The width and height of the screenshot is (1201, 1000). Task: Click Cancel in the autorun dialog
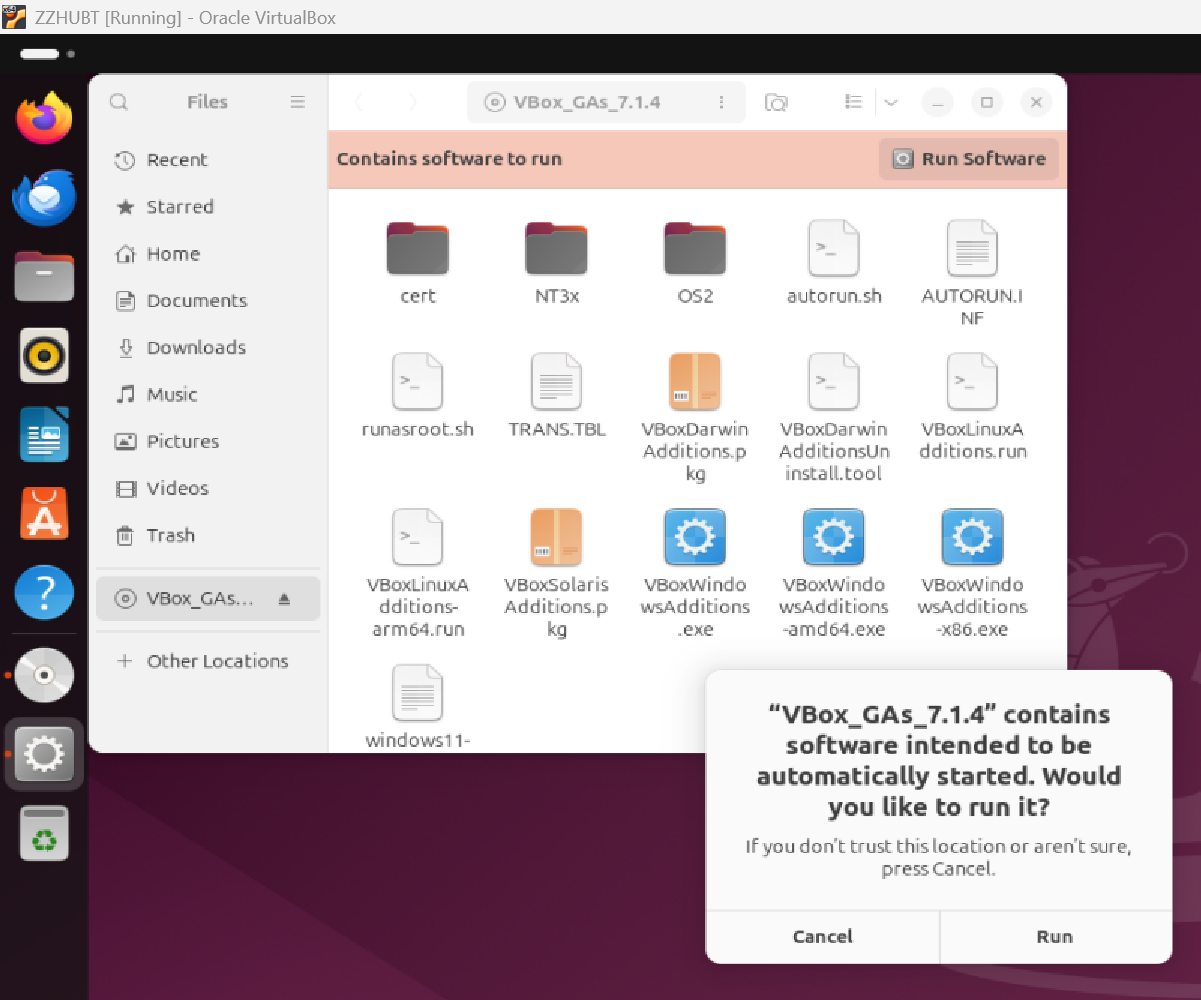[x=823, y=937]
